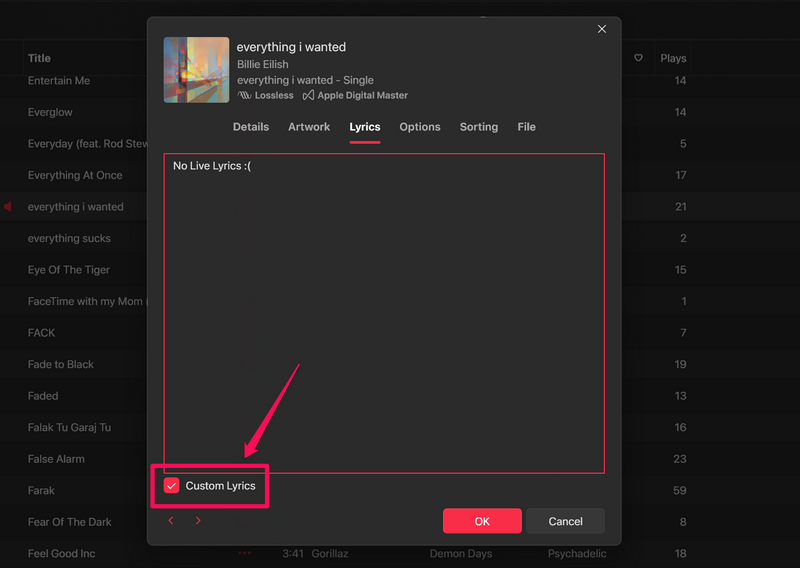Open the File tab
Viewport: 800px width, 568px height.
527,127
